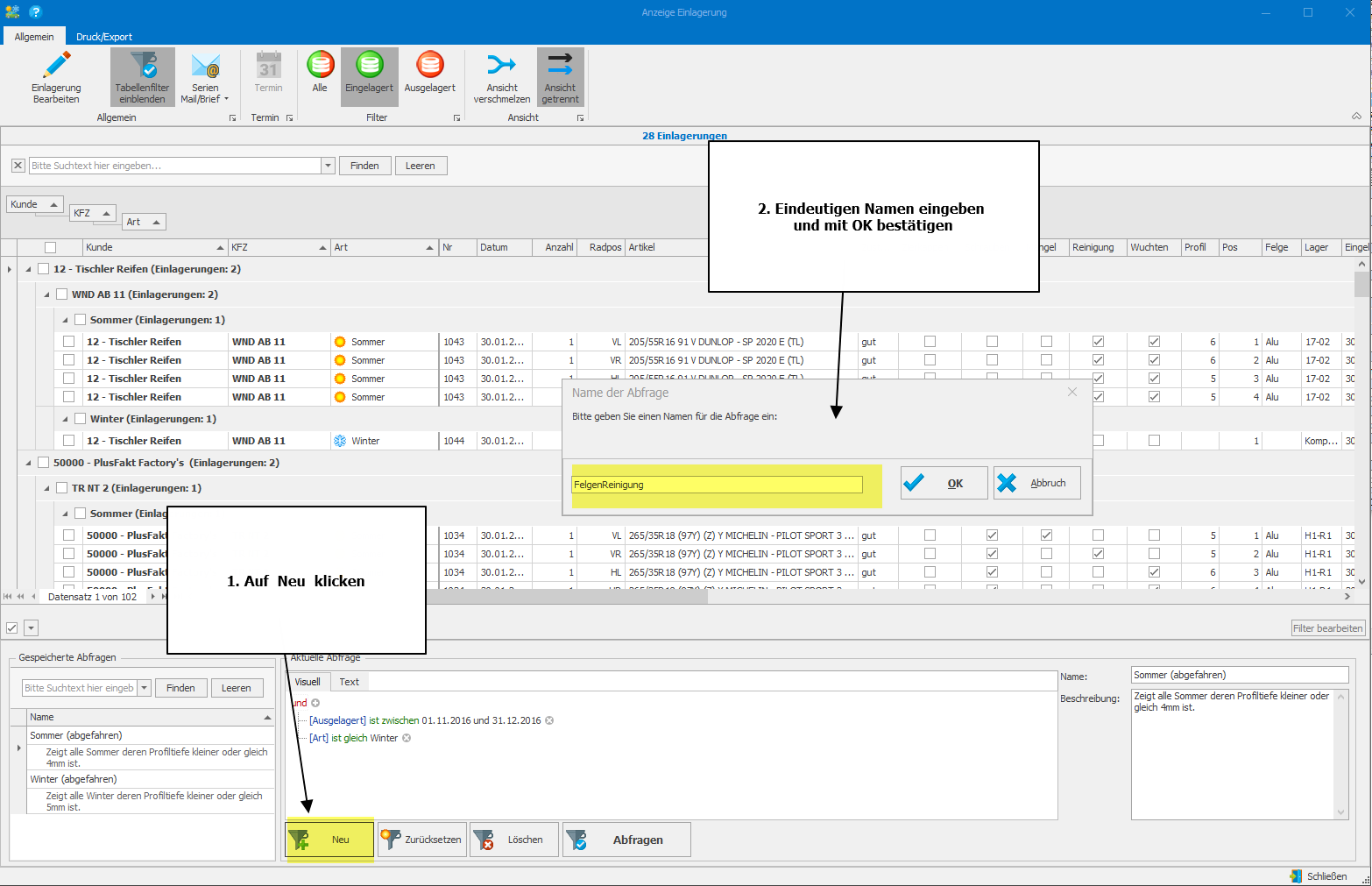Collapse the ribbon with chevron
1372x886 pixels.
(1356, 116)
